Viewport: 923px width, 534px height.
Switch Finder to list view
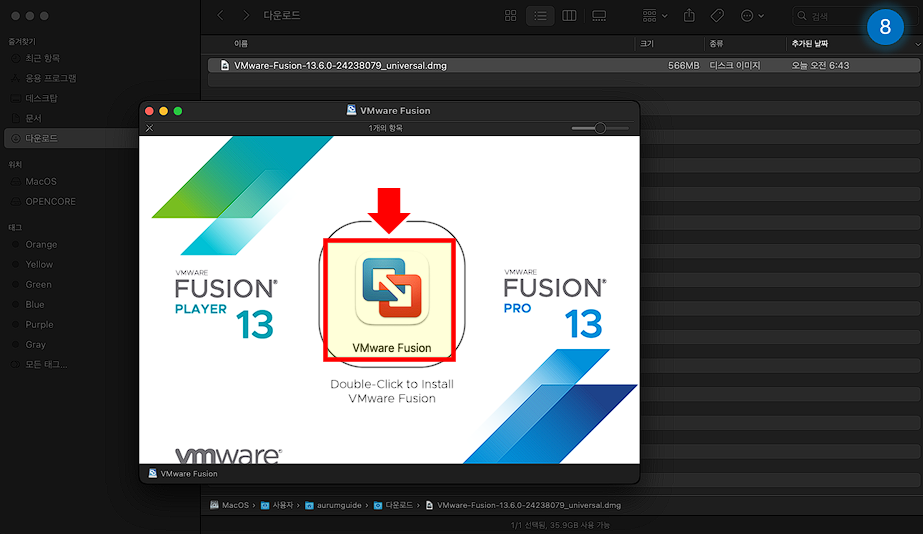point(540,16)
